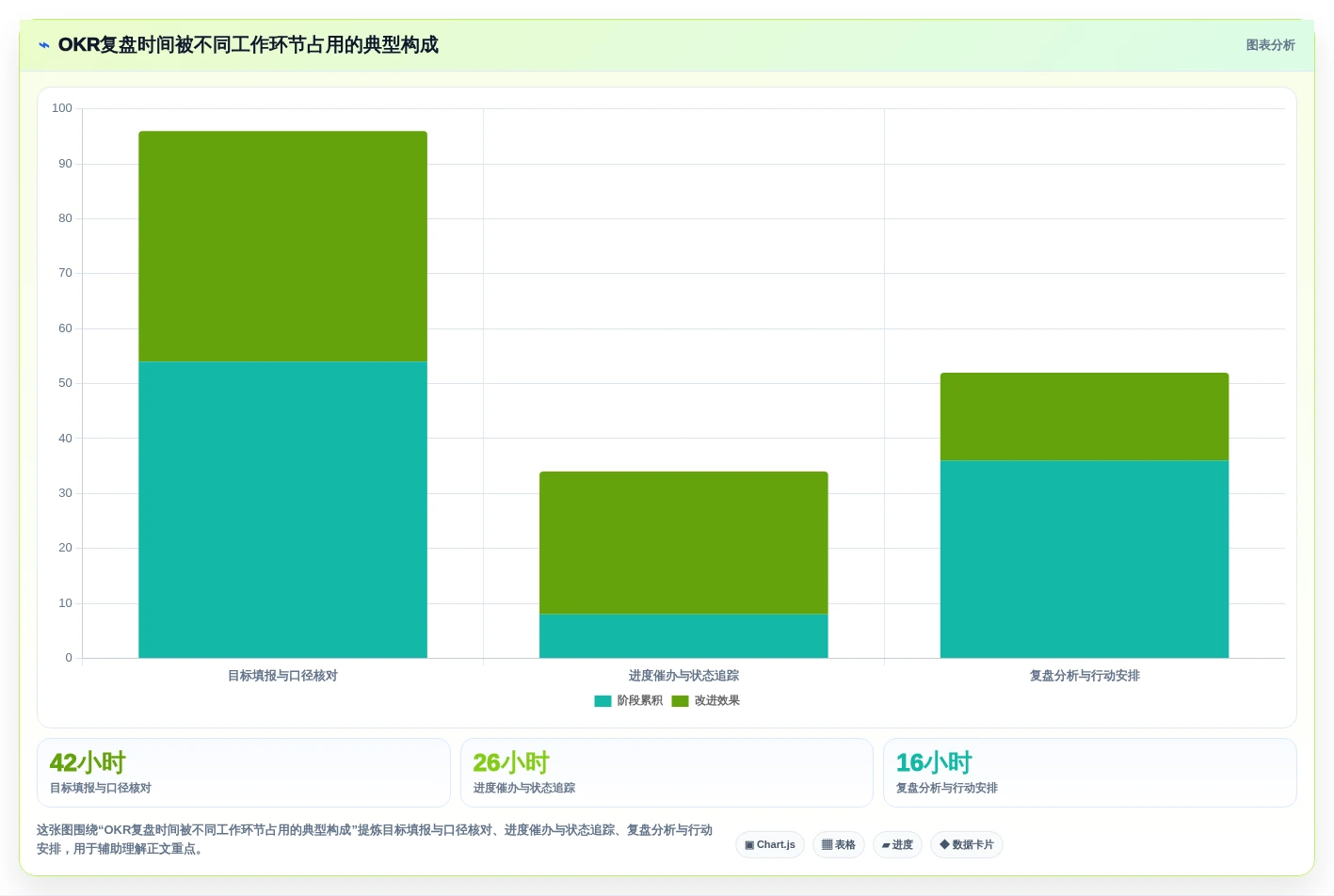Click teal 阶段累积 bar for 复盘分析与行动安排
Screen dimensions: 1334x896
click(1085, 559)
